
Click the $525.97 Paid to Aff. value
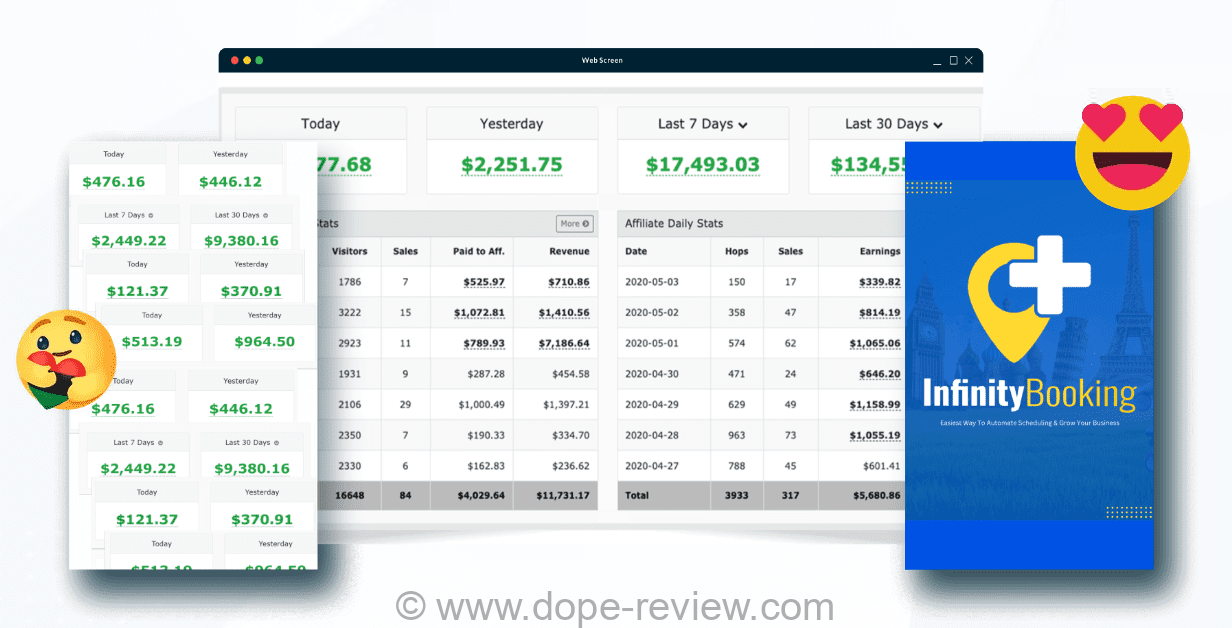pos(479,282)
